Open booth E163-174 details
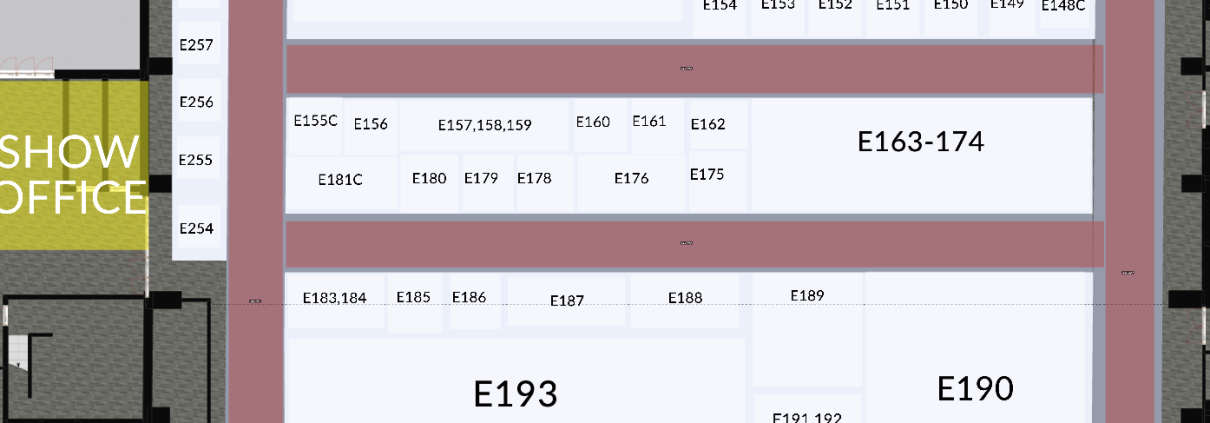This screenshot has height=423, width=1210. [x=921, y=154]
